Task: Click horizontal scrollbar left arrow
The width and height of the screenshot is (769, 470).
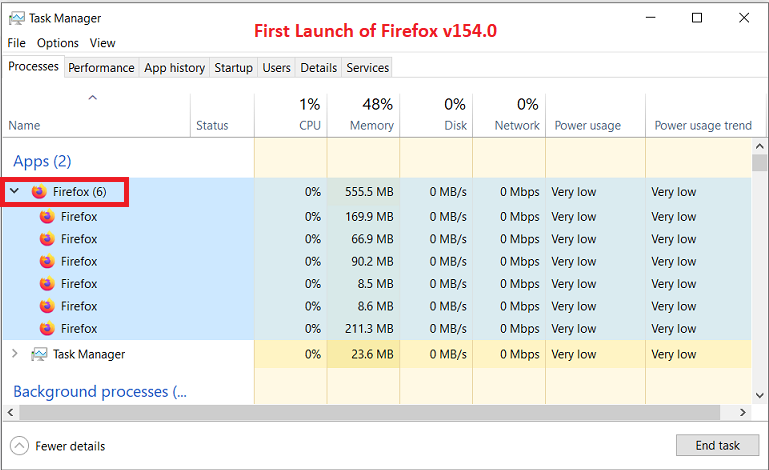Action: click(x=11, y=413)
